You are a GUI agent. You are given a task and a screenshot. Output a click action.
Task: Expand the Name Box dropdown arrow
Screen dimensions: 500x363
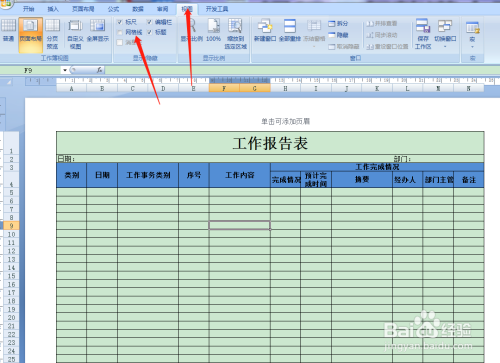point(65,70)
